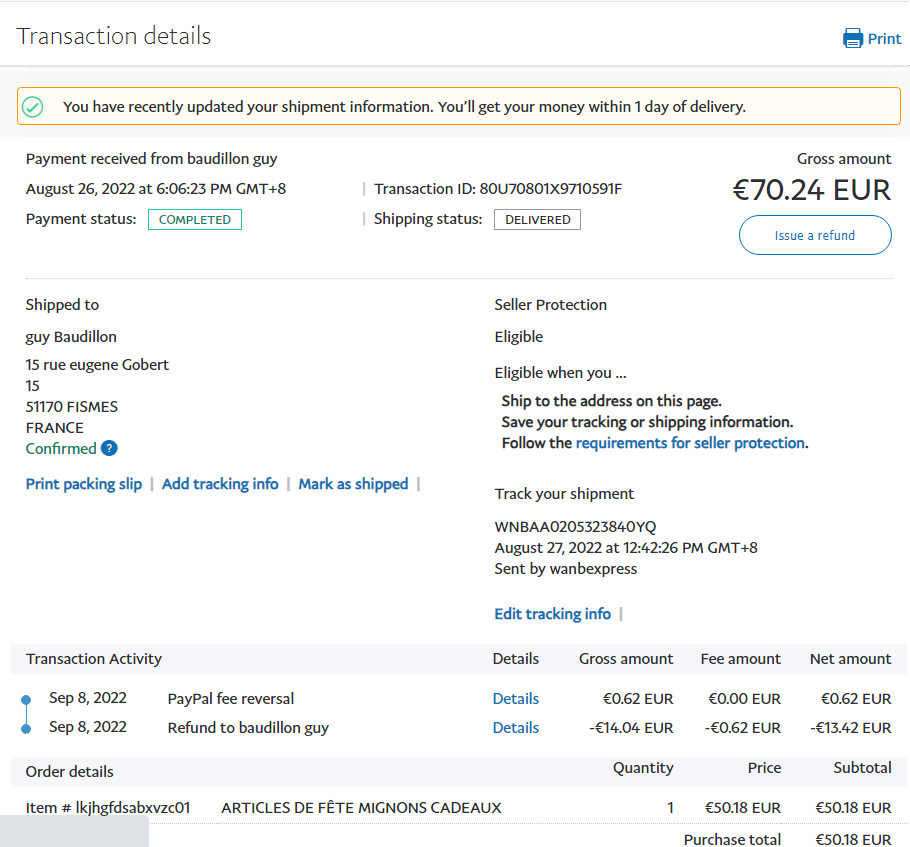910x847 pixels.
Task: Click the Print text link
Action: [884, 39]
